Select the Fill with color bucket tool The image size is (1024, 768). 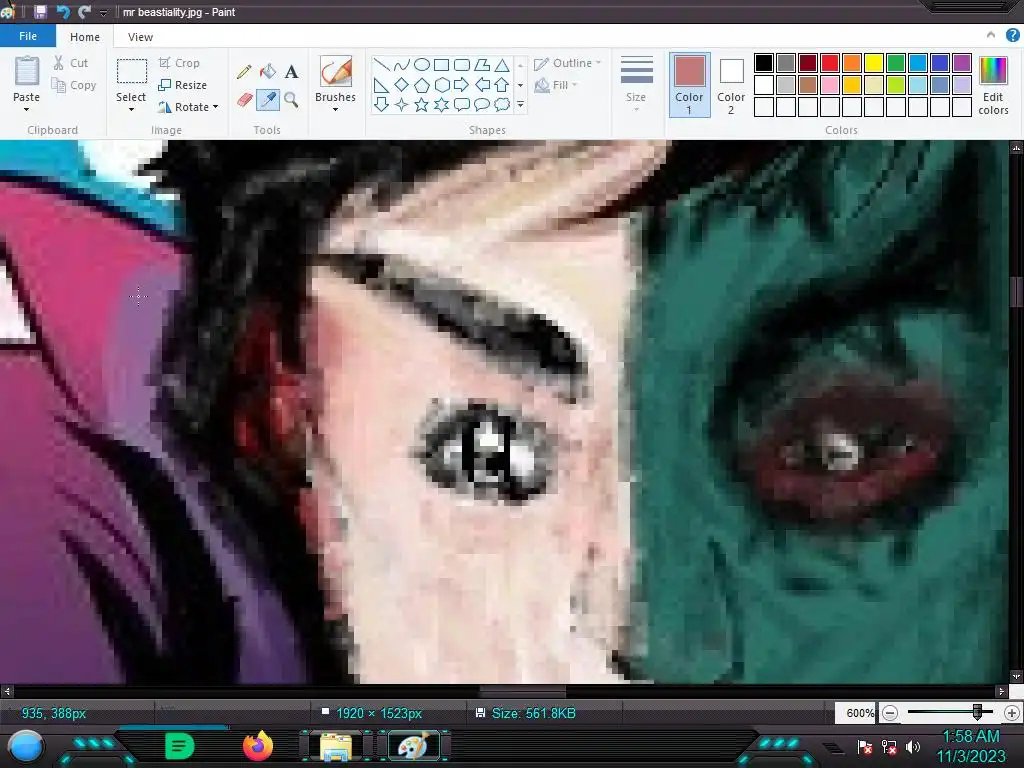click(268, 71)
